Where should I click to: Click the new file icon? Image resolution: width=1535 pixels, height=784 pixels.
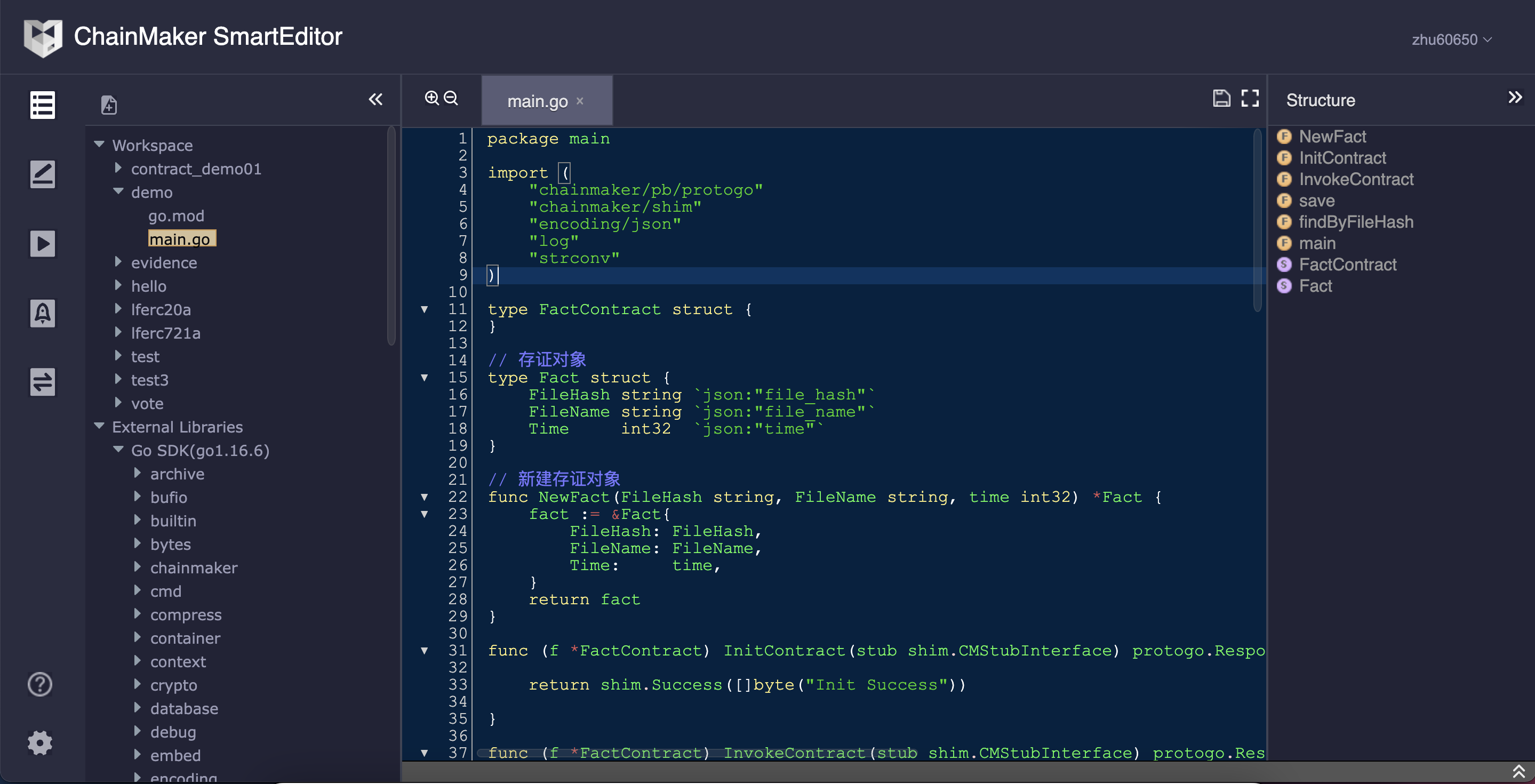[108, 105]
